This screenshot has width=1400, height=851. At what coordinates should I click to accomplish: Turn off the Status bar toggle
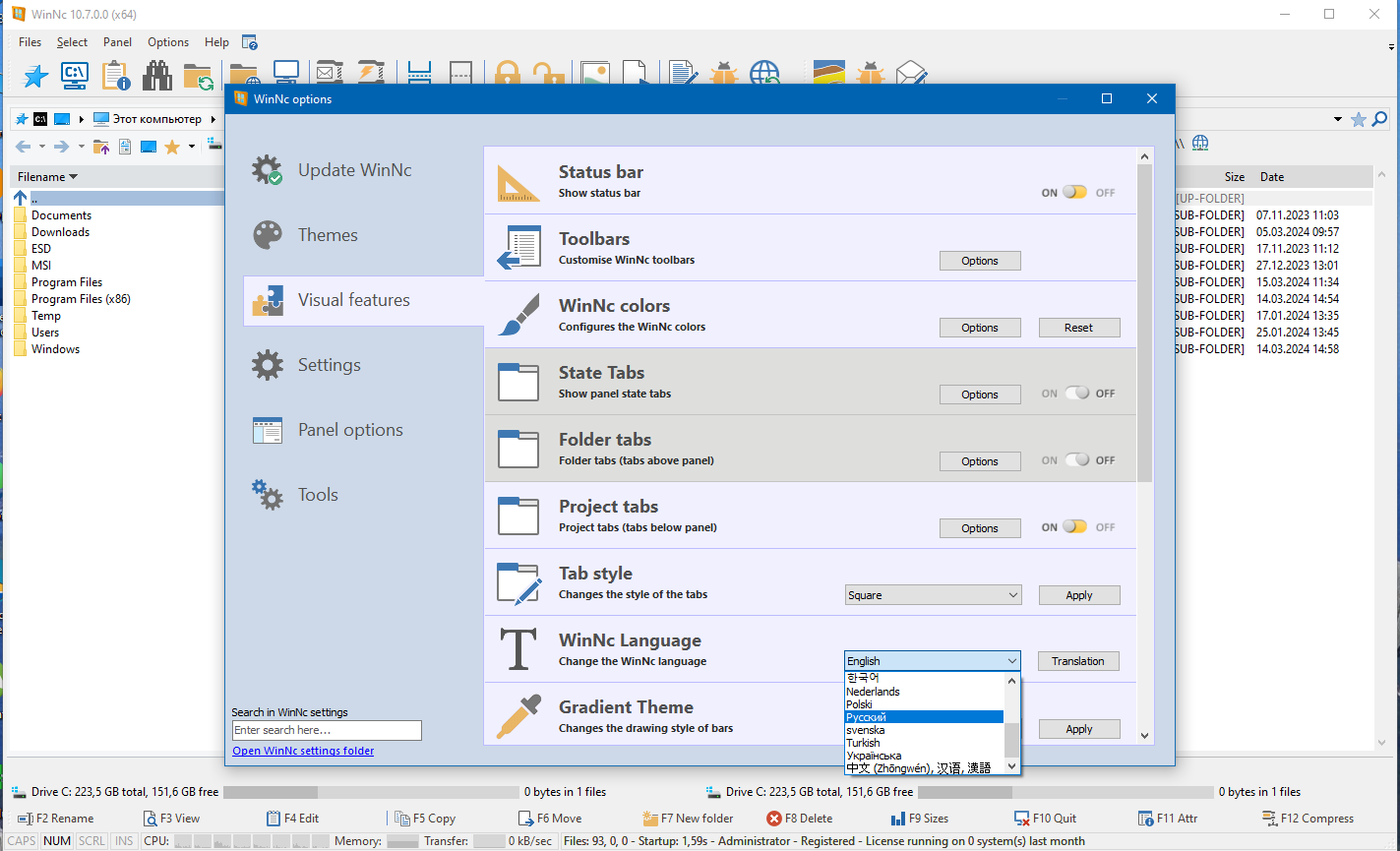point(1075,193)
